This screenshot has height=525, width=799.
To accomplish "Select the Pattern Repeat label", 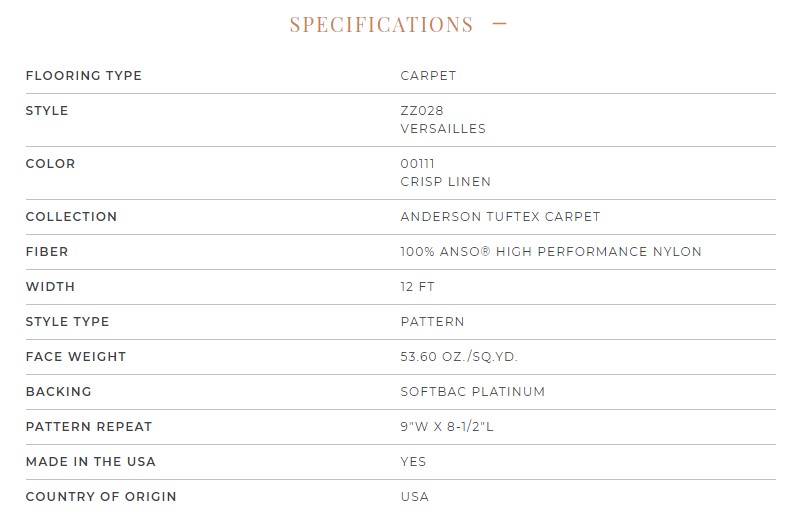I will click(89, 427).
